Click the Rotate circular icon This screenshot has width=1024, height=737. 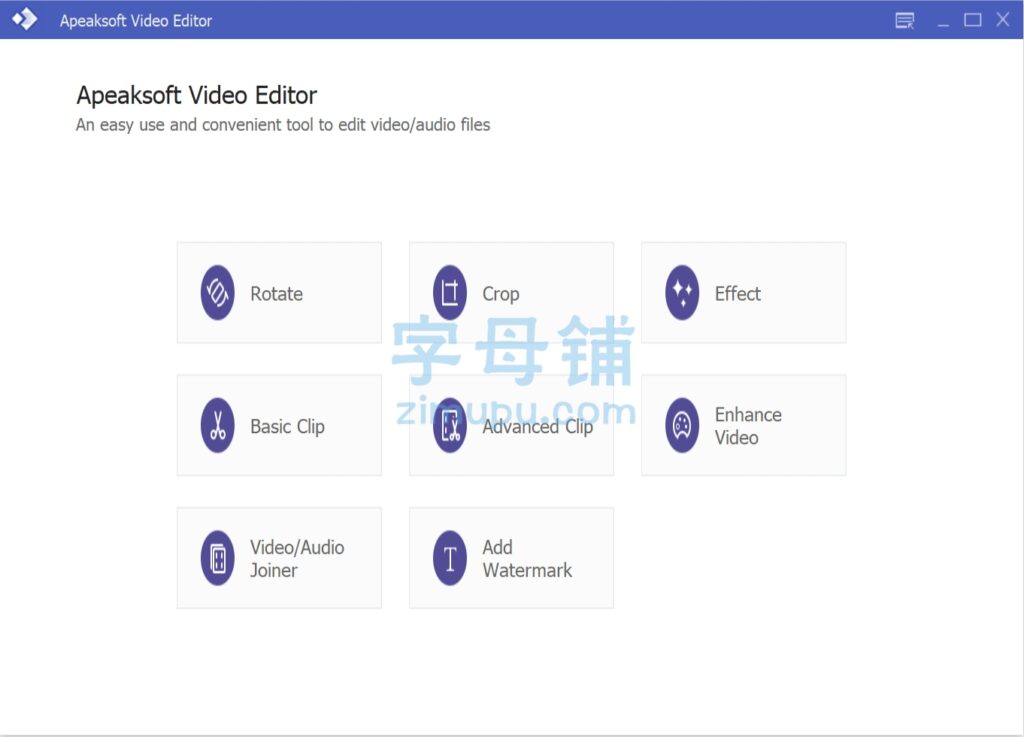click(217, 292)
